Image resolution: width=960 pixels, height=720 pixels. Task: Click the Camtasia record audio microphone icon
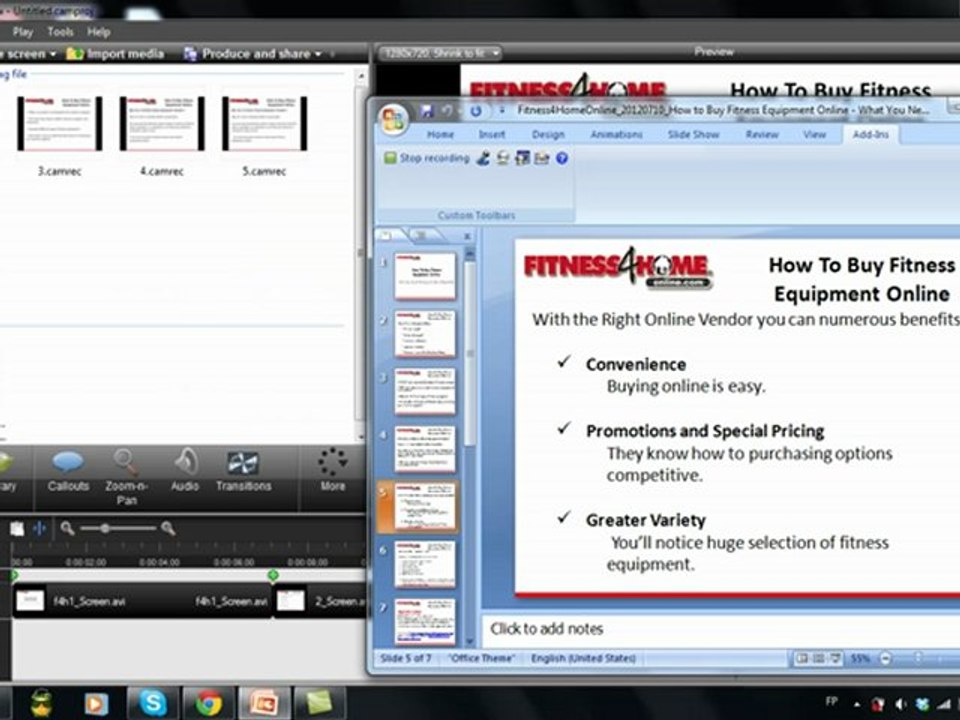pyautogui.click(x=483, y=159)
